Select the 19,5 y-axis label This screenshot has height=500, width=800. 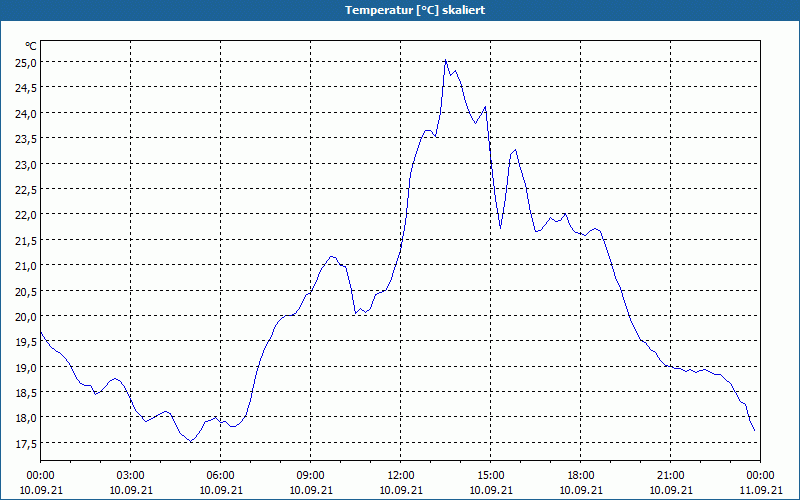pyautogui.click(x=27, y=342)
